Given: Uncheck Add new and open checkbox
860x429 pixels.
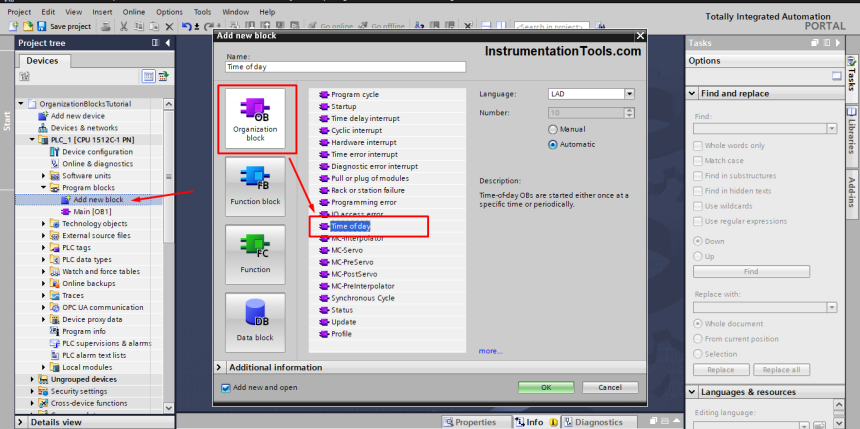Looking at the screenshot, I should tap(225, 388).
